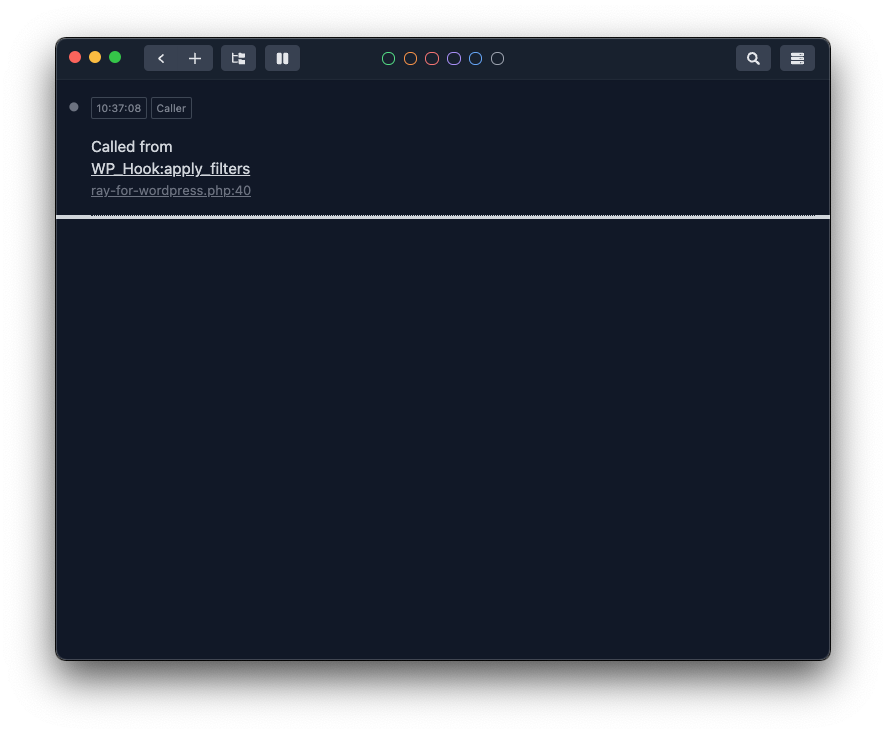Filter by the blue color circle
This screenshot has width=886, height=734.
coord(476,59)
